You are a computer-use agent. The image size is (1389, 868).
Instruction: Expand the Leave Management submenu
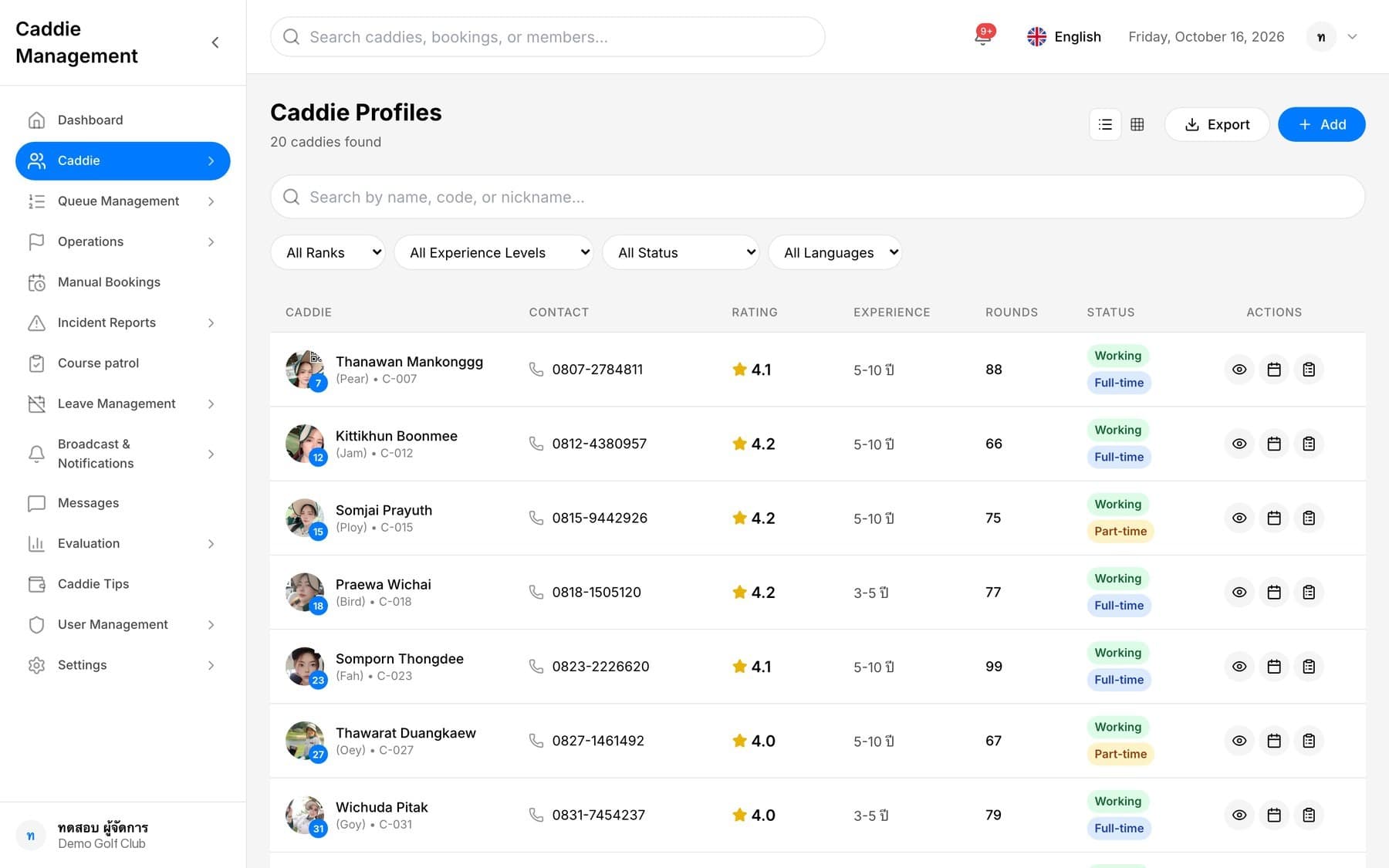(x=123, y=404)
